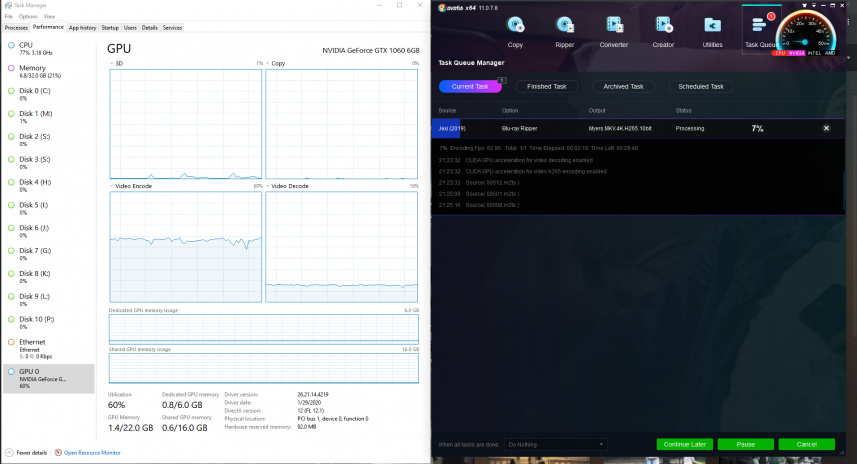Viewport: 857px width, 464px height.
Task: Select the Current Task tab
Action: (470, 86)
